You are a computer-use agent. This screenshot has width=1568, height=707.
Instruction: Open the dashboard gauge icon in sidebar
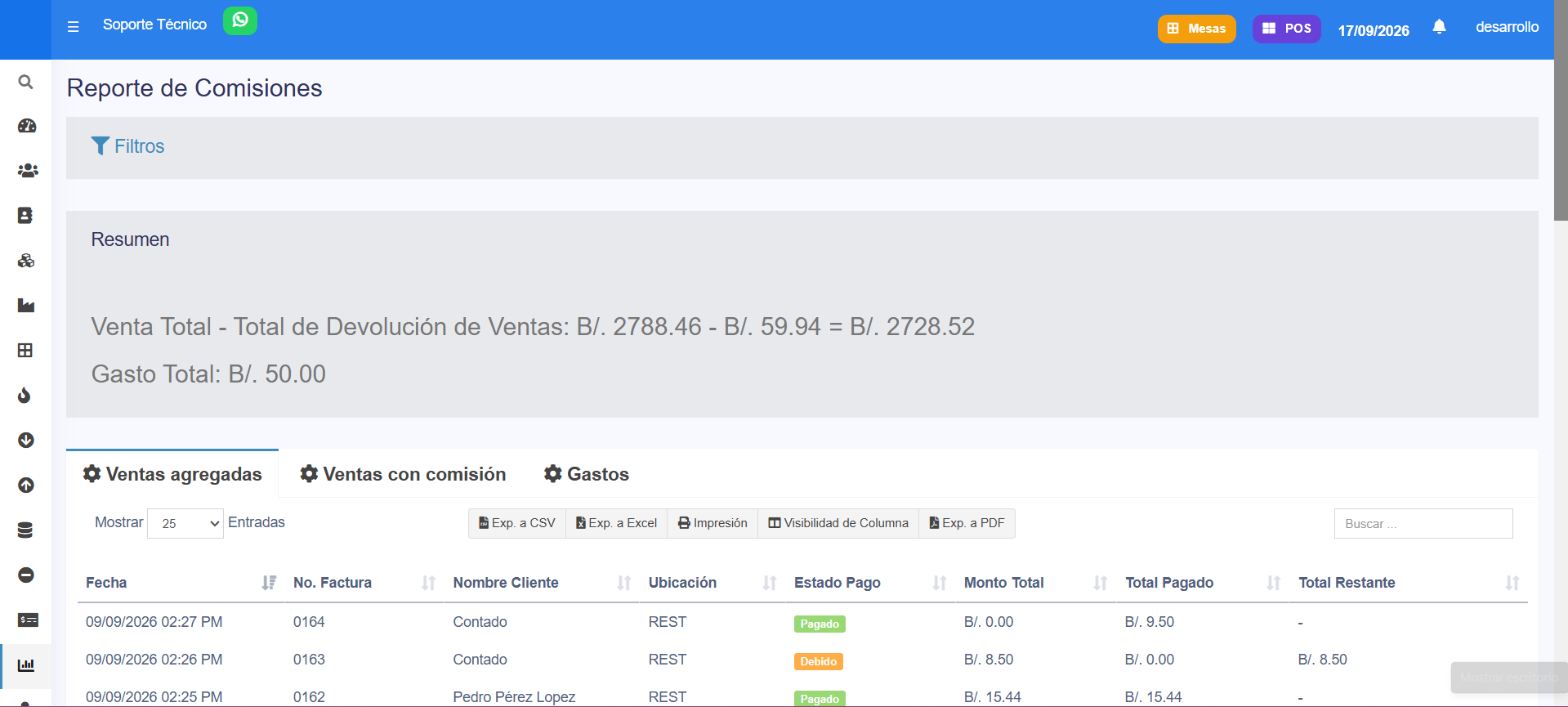pos(27,126)
